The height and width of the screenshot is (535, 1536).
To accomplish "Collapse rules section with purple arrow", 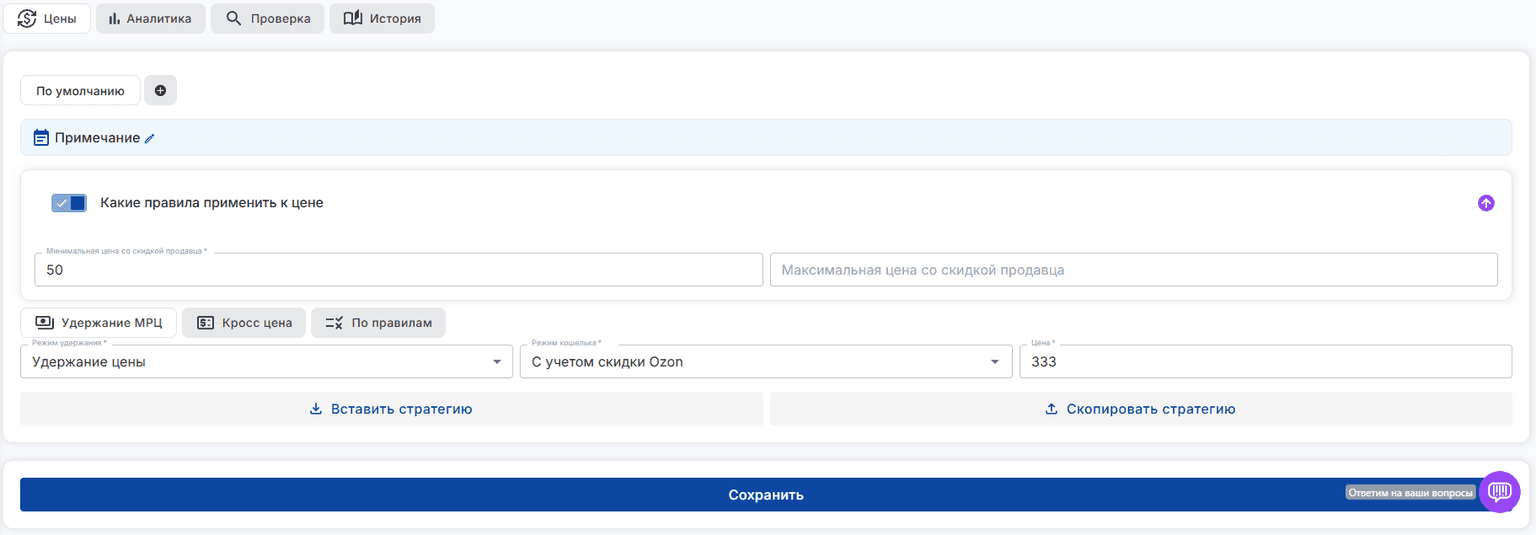I will point(1486,203).
